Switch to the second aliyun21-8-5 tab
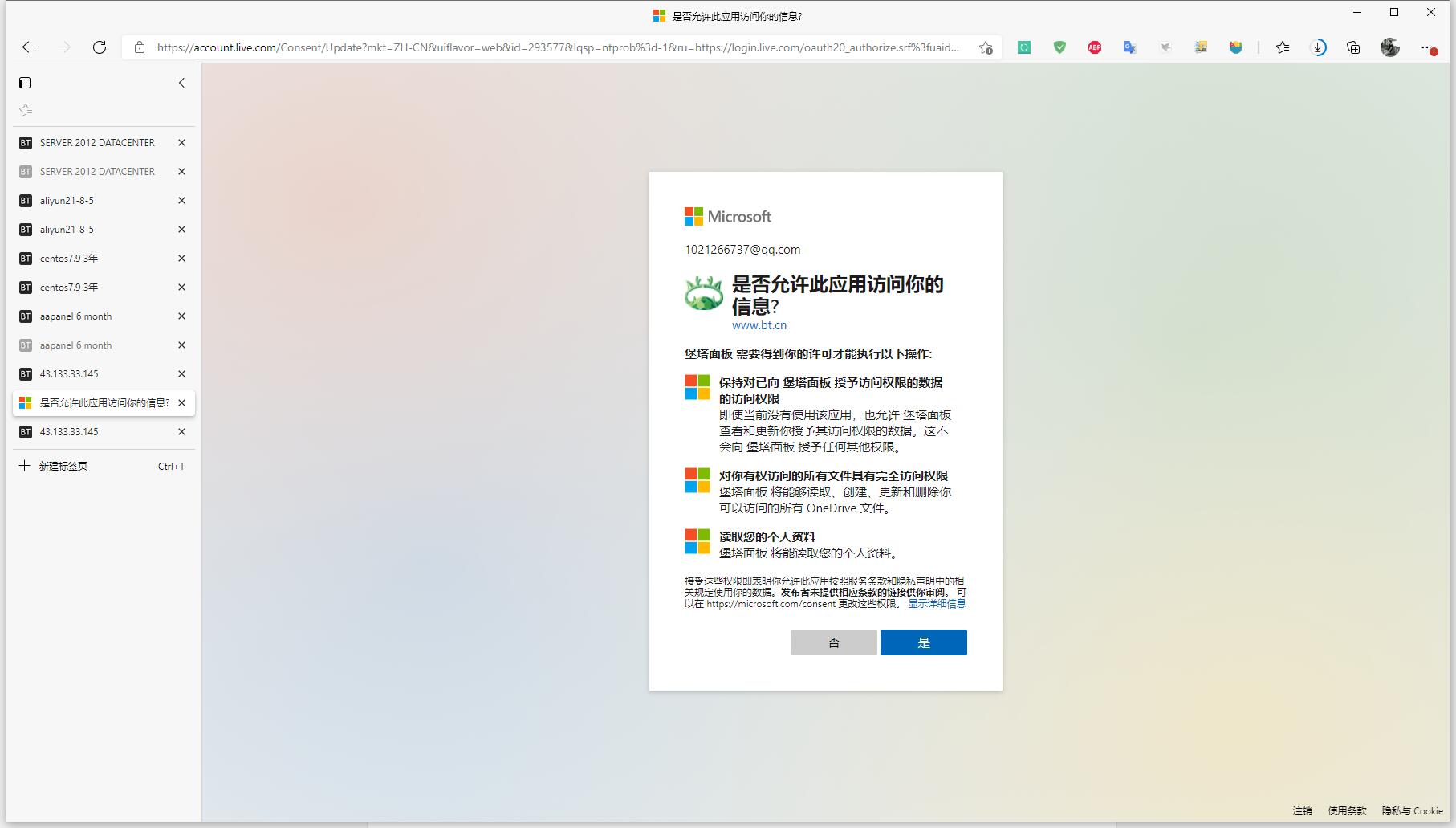Viewport: 1456px width, 828px height. click(x=96, y=229)
